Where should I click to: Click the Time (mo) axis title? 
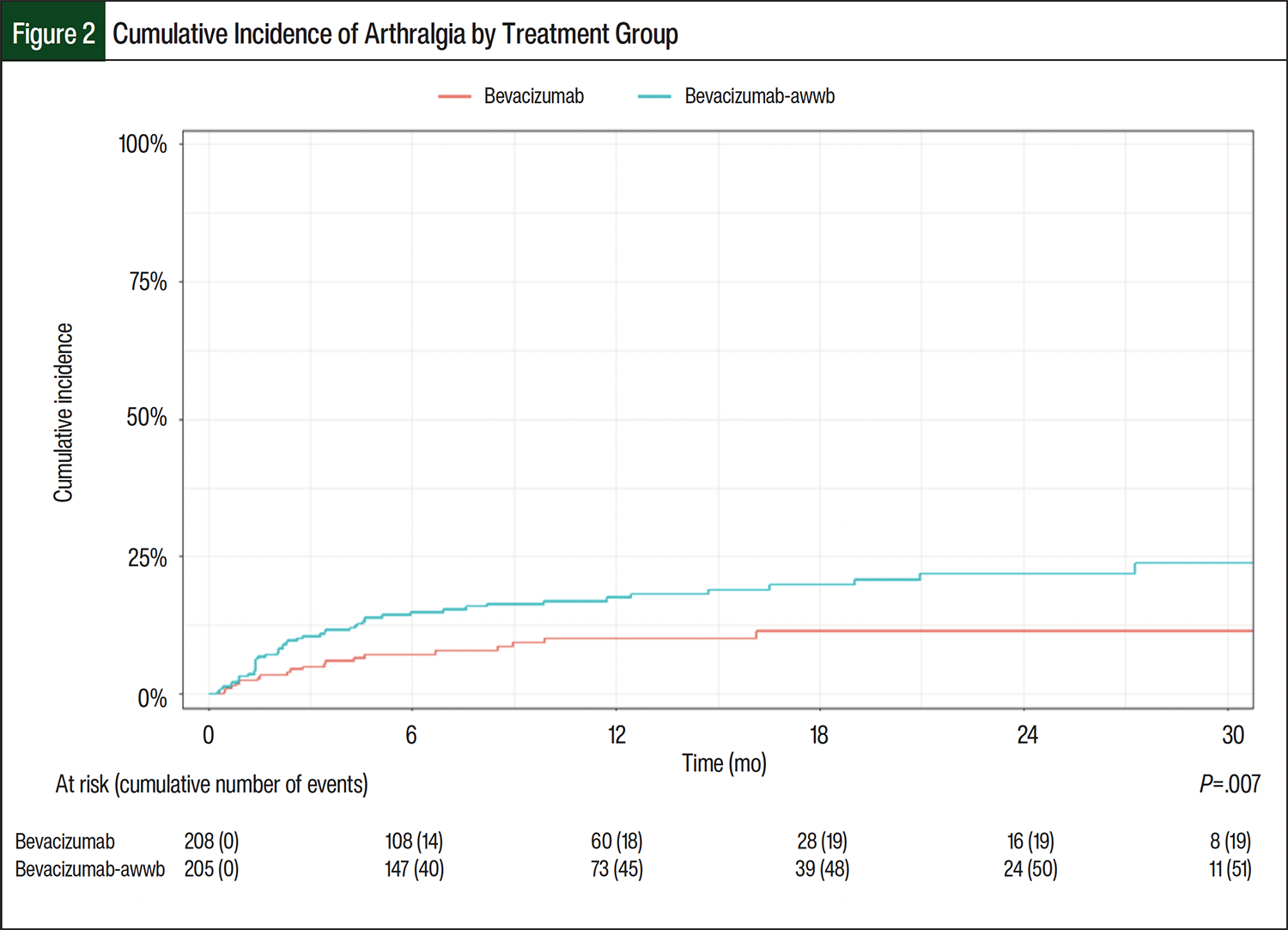(724, 763)
